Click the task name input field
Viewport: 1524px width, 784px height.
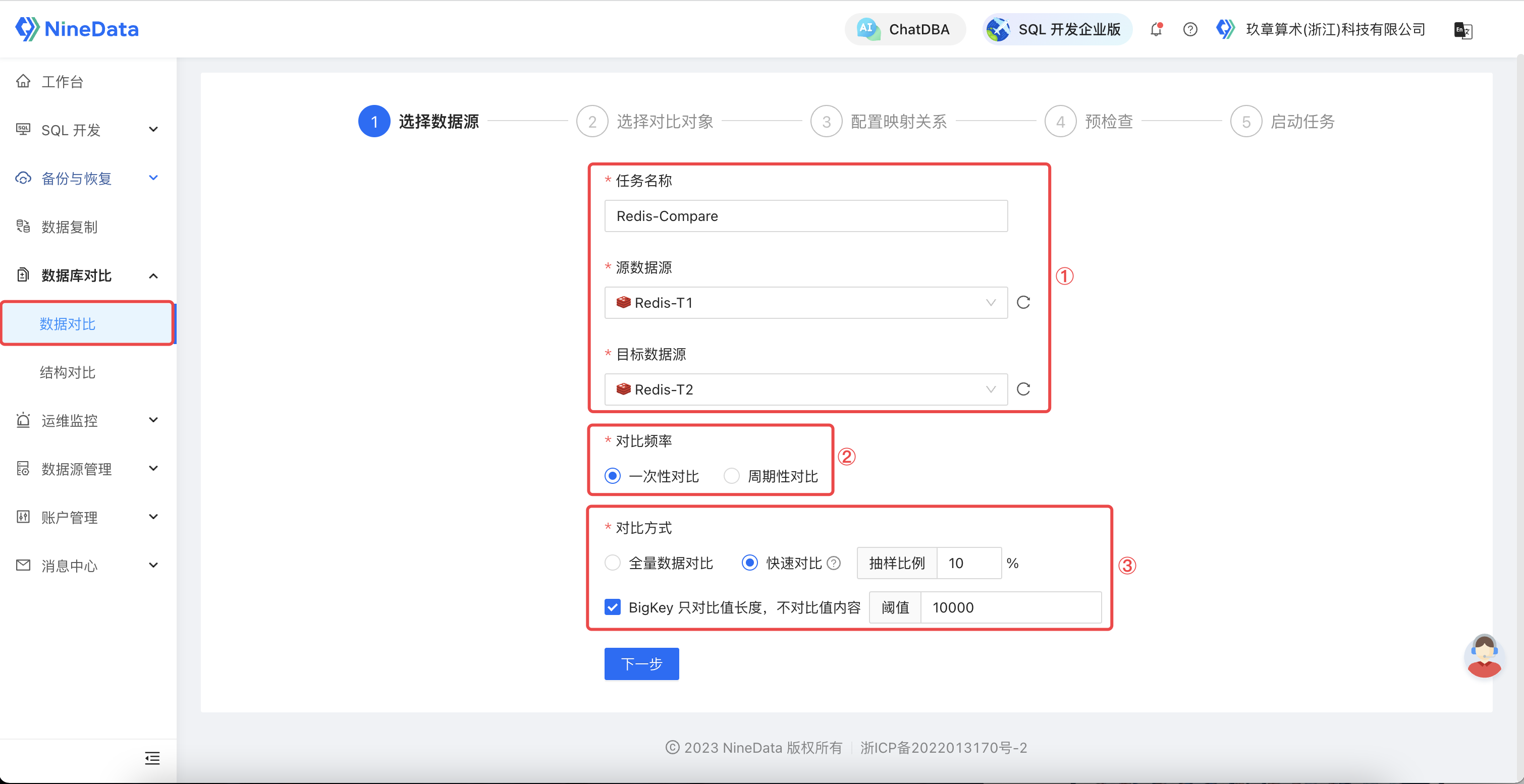pos(805,216)
